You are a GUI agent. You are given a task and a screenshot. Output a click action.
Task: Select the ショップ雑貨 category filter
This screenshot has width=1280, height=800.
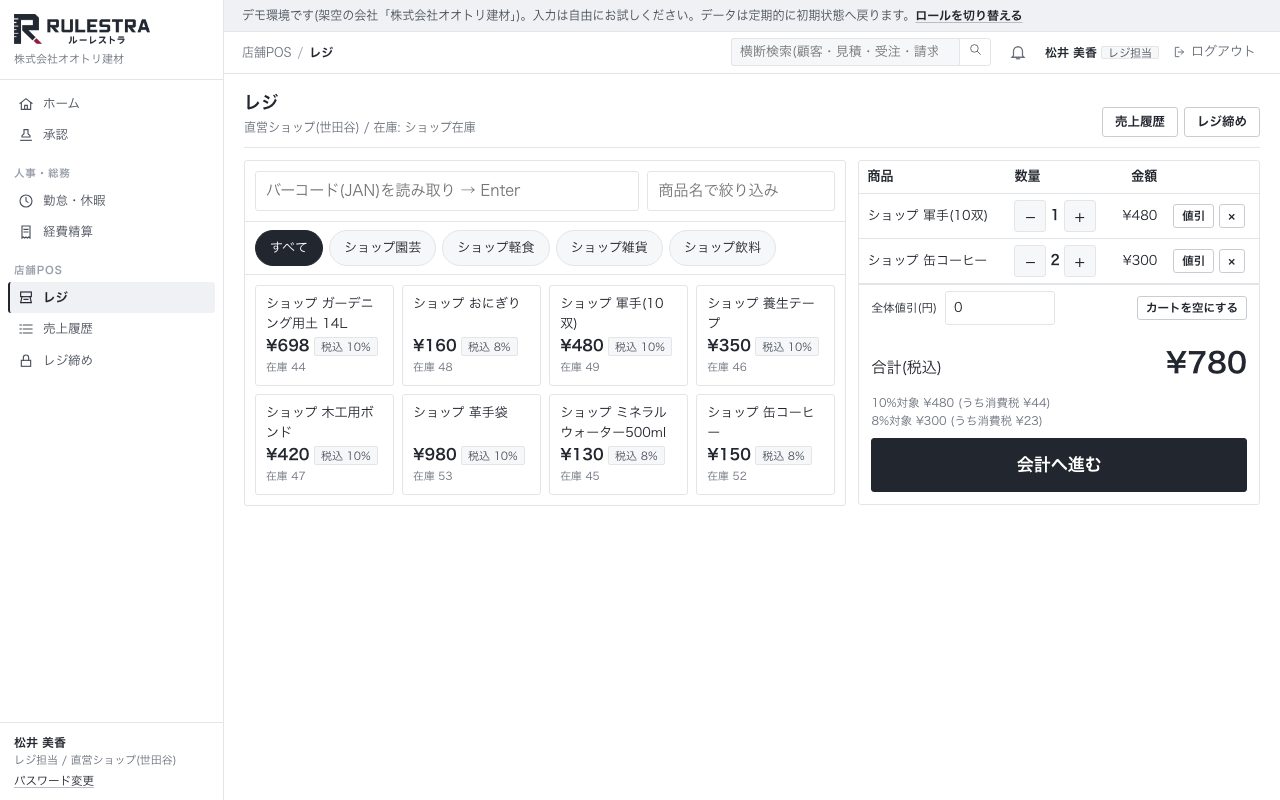click(609, 248)
